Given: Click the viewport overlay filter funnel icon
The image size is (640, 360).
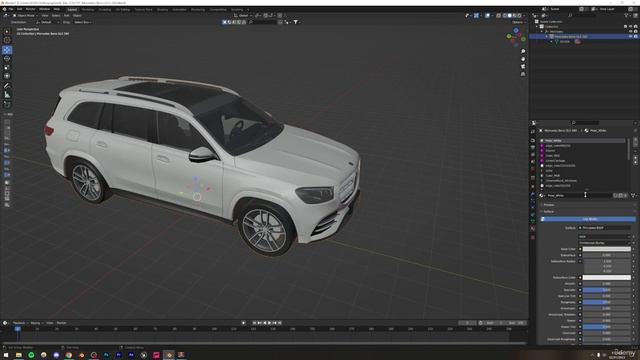Looking at the screenshot, I should (296, 22).
